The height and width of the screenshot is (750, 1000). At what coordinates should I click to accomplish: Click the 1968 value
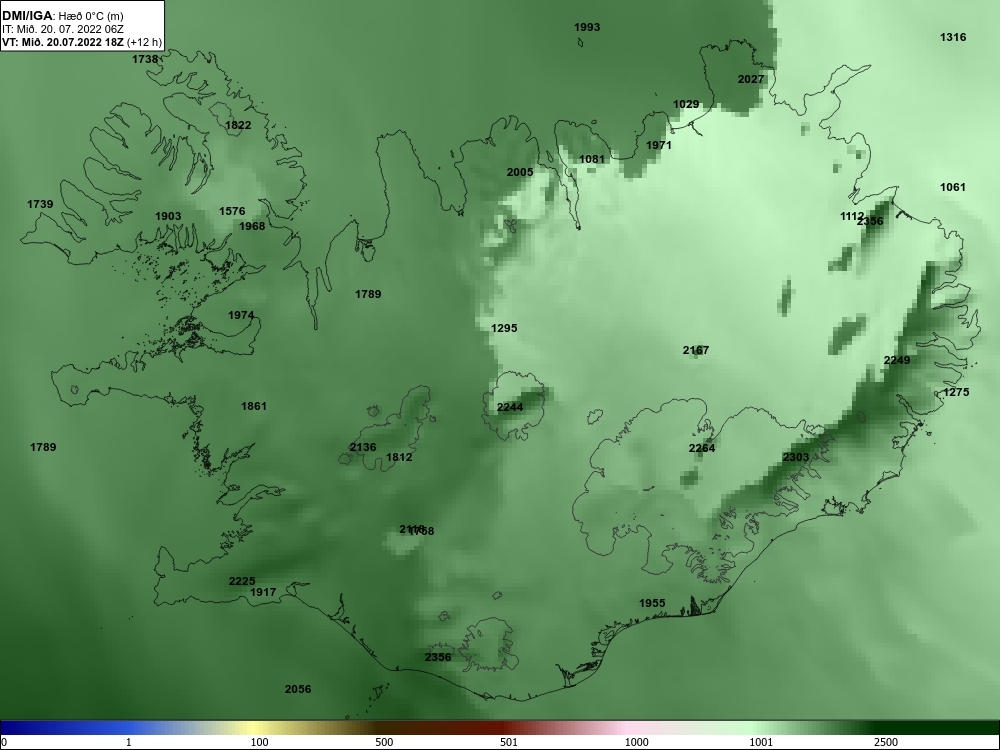(x=252, y=226)
